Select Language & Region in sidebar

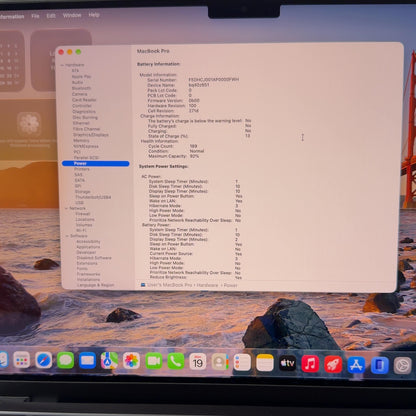[96, 285]
